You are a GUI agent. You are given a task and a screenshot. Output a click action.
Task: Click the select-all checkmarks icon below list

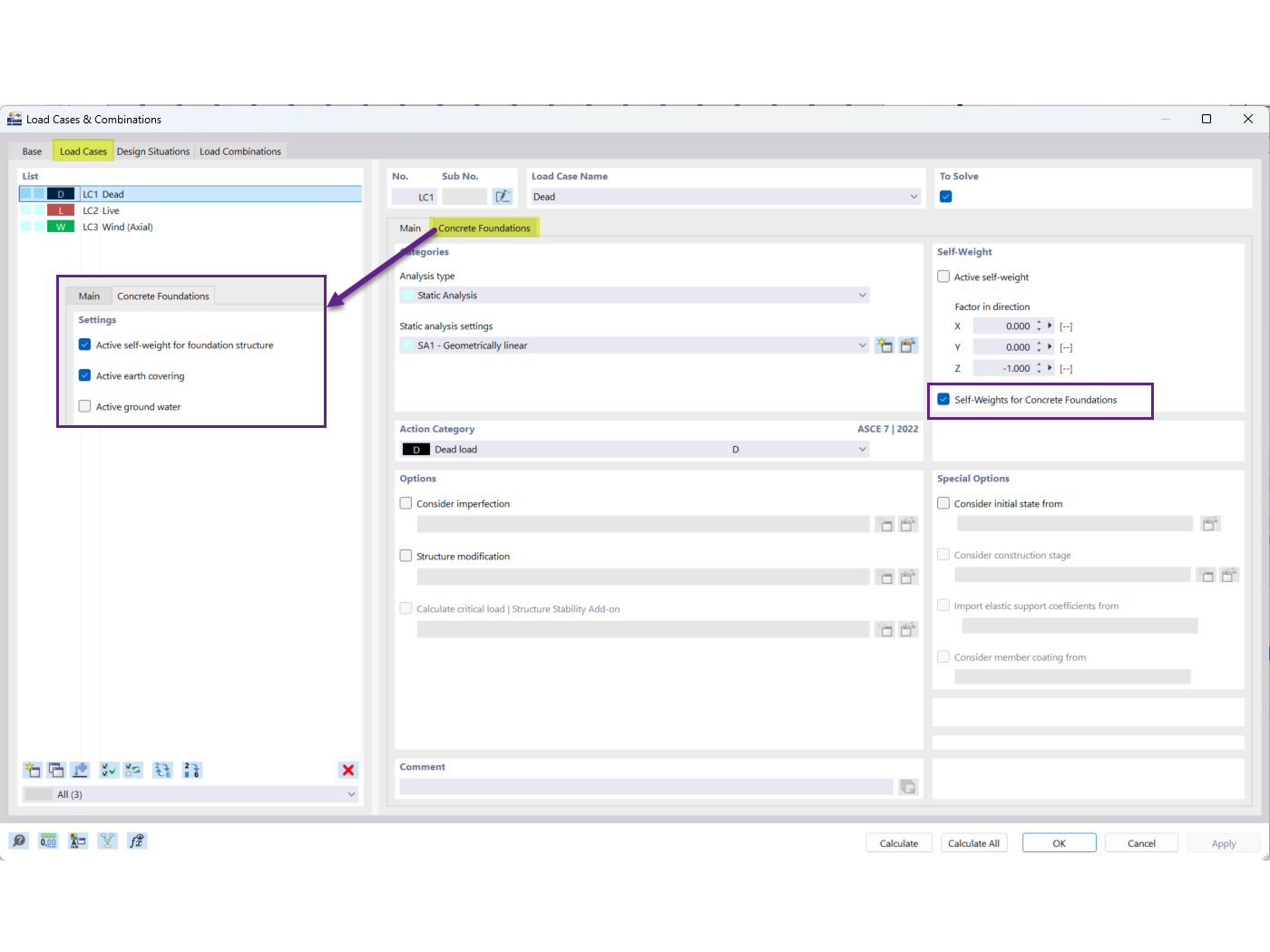[x=109, y=770]
